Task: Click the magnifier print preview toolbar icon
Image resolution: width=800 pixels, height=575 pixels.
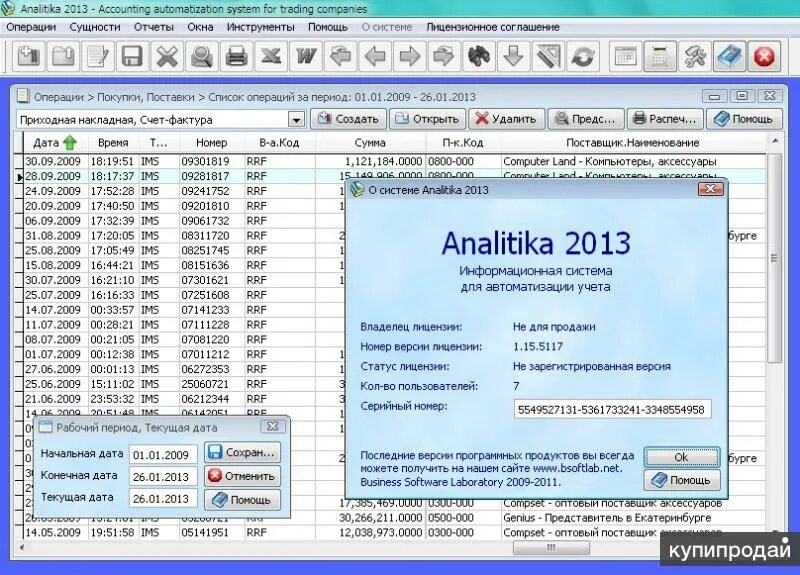Action: (202, 56)
